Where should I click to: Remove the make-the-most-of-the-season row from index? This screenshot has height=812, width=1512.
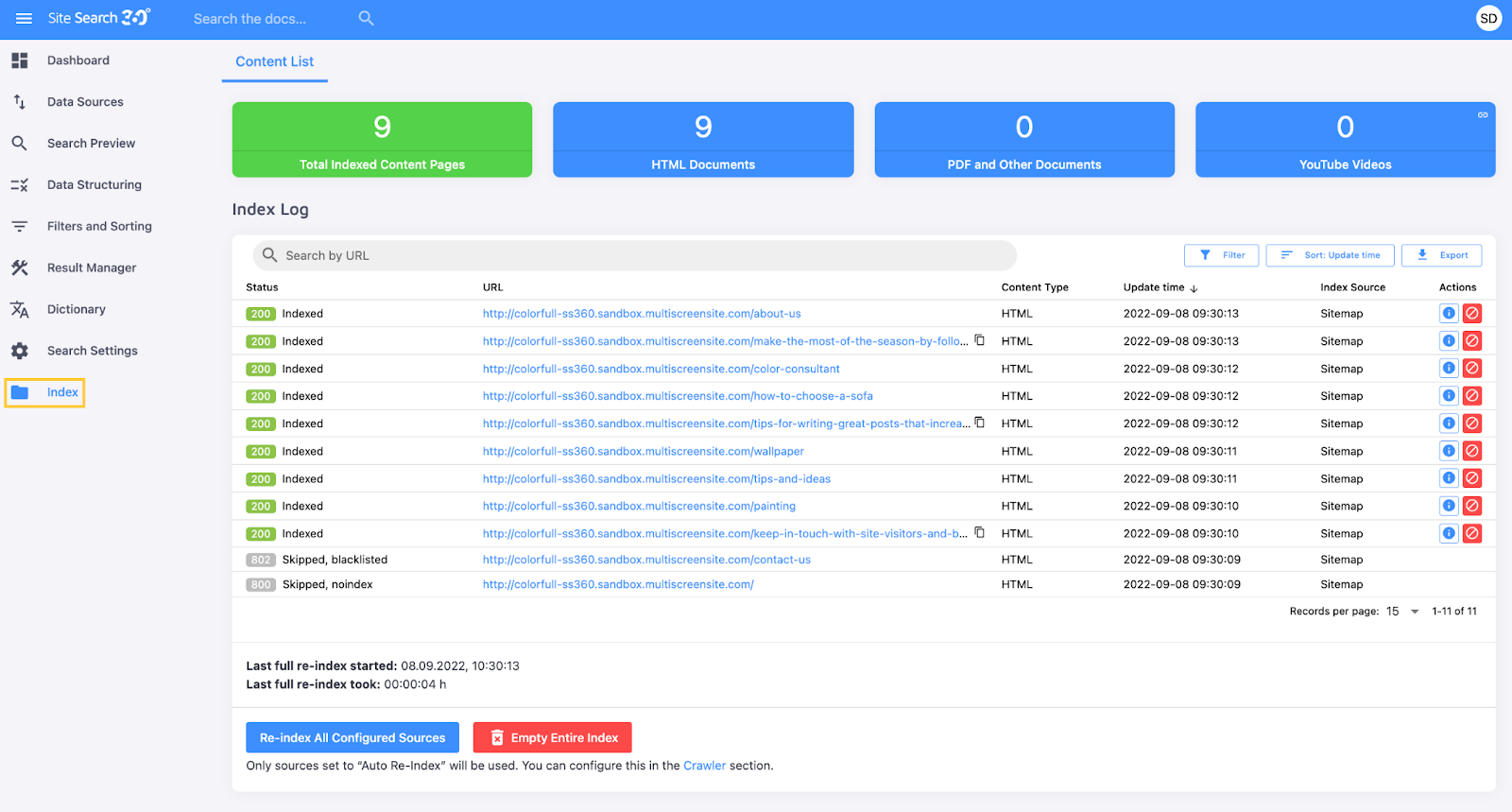pyautogui.click(x=1472, y=340)
